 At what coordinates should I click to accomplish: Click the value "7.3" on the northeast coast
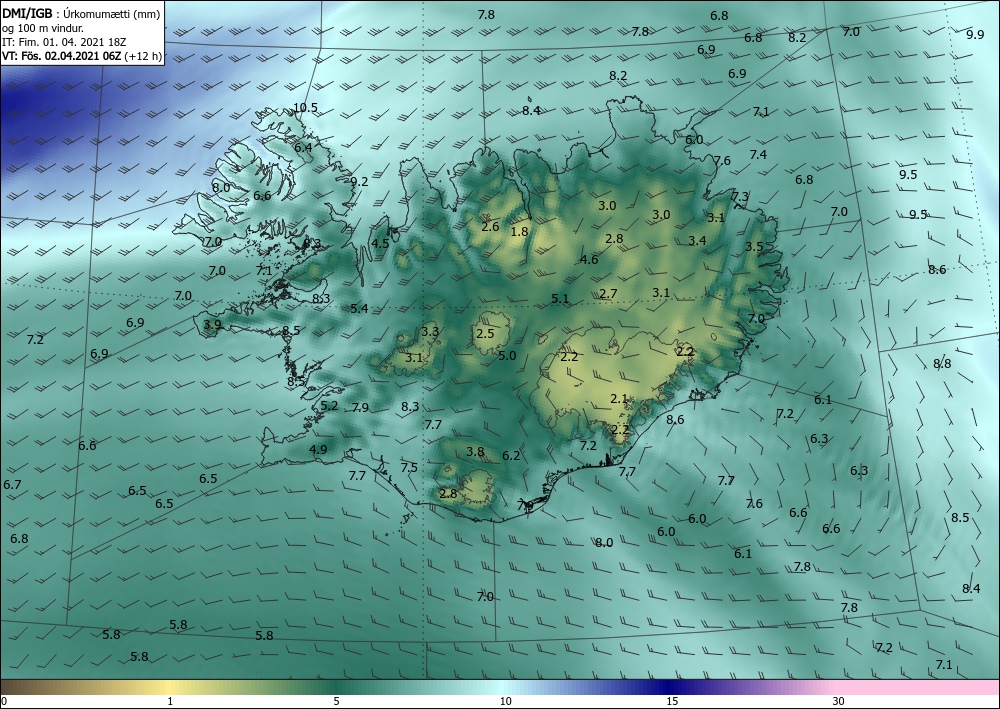tap(740, 196)
